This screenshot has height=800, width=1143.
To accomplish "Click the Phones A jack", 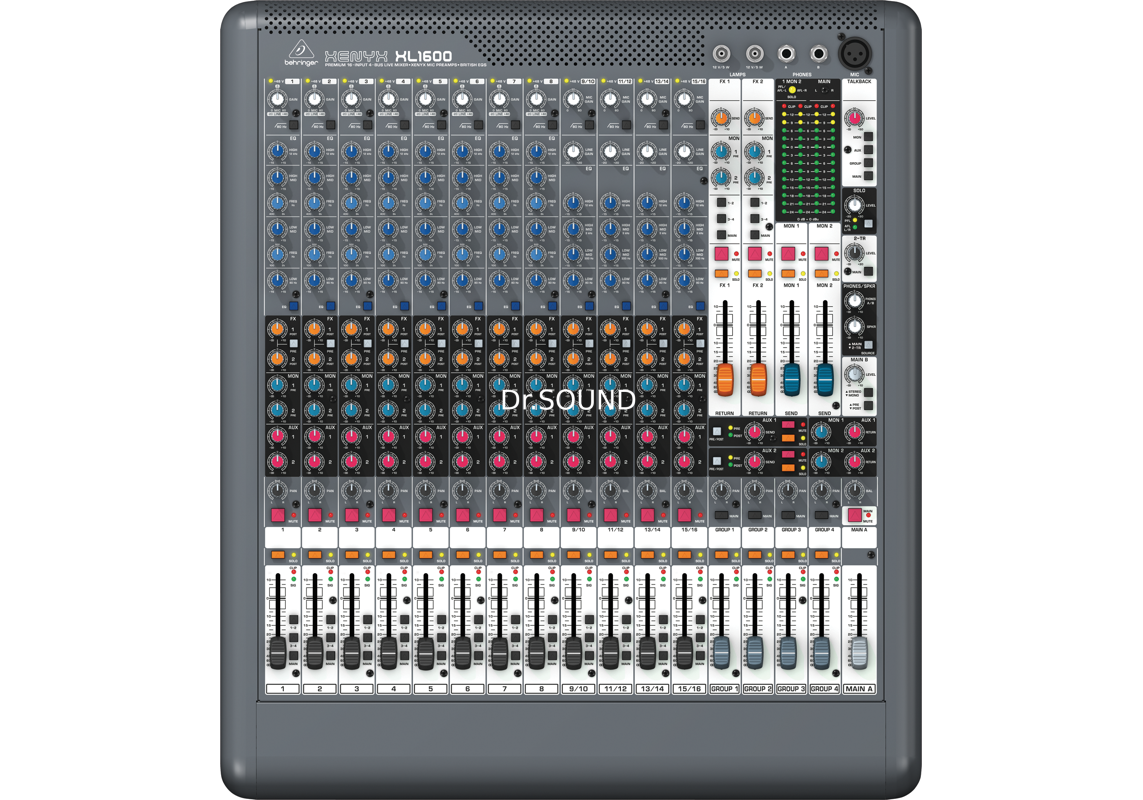I will 786,53.
